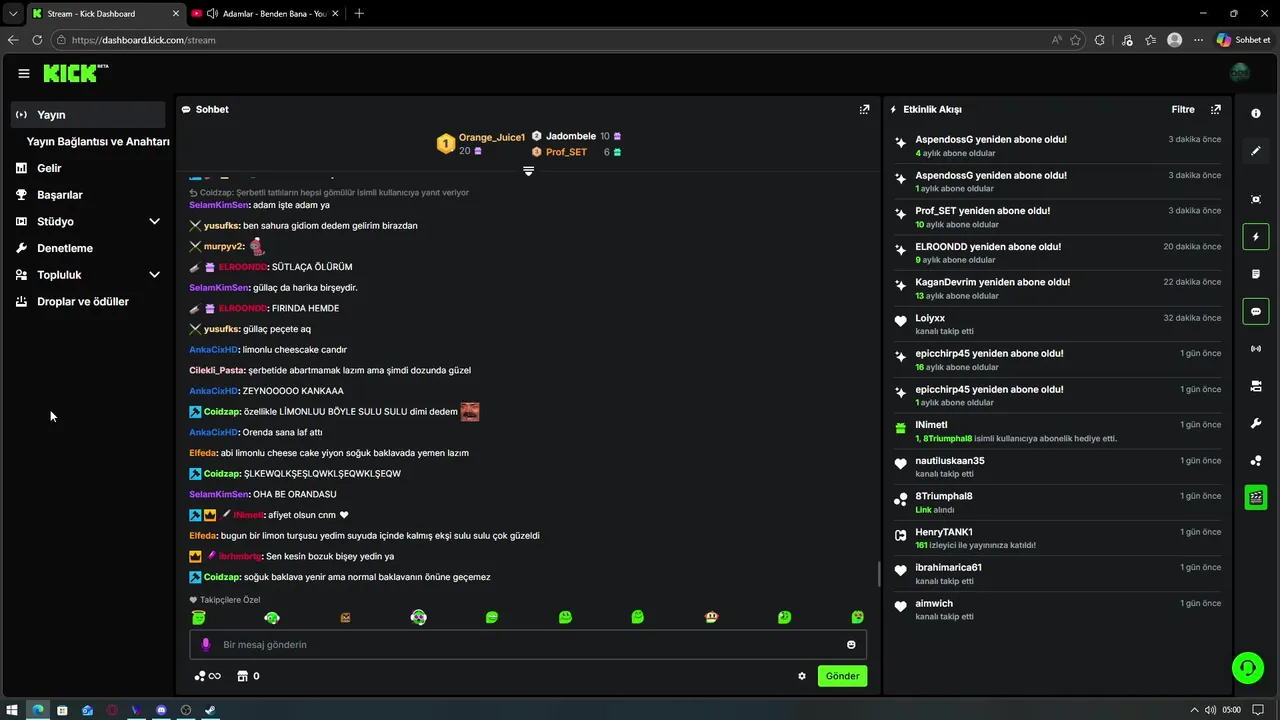Viewport: 1280px width, 720px height.
Task: Pop out the Etkinlik Akışı panel
Action: (1216, 109)
